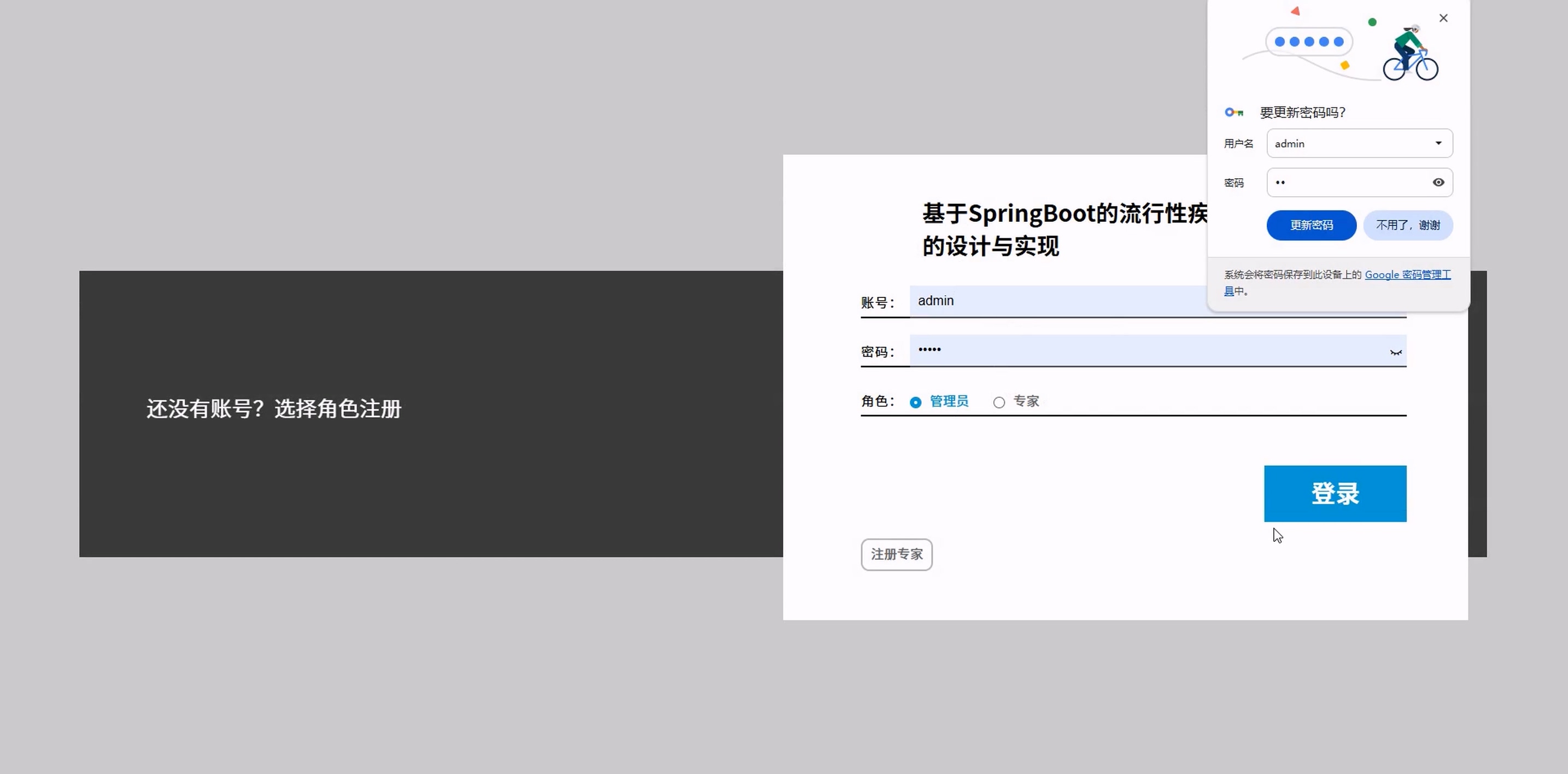Expand the 用户名 dropdown arrow

point(1438,144)
